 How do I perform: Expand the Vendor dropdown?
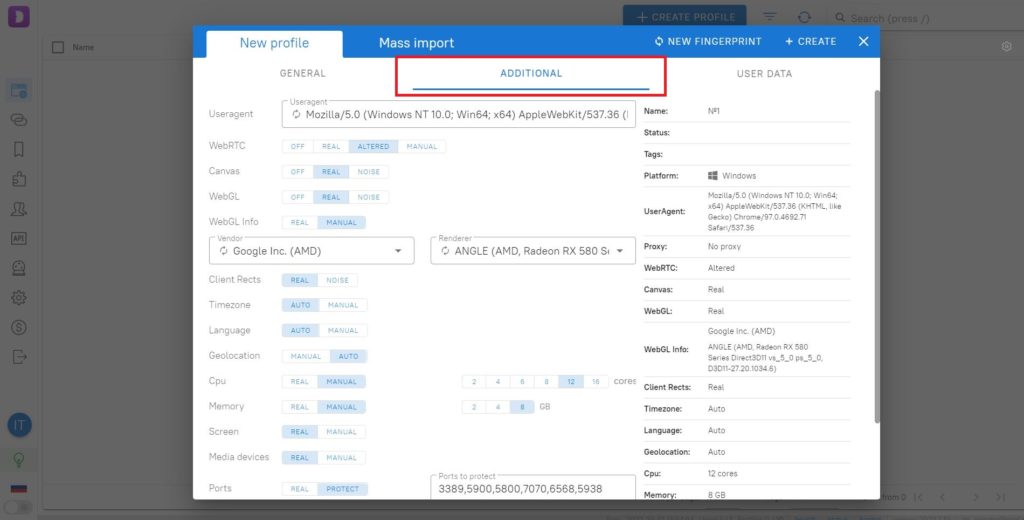pos(398,251)
